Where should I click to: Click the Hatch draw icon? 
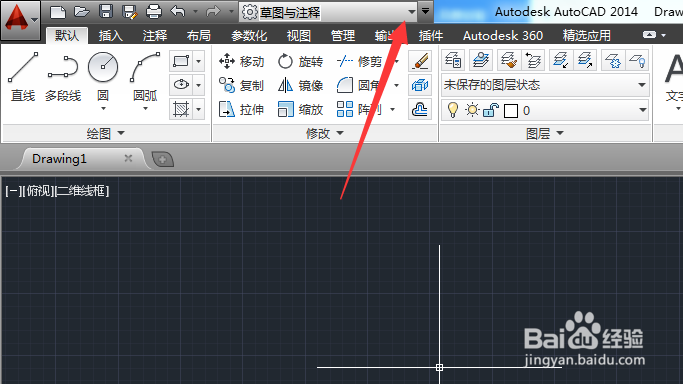click(181, 109)
